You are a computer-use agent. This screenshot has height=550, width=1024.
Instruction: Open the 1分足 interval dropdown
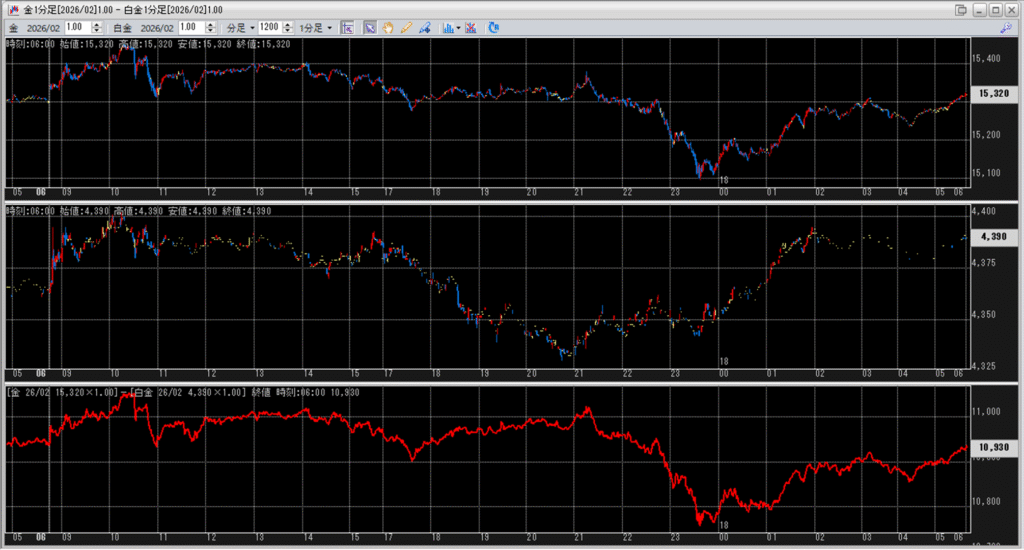[316, 27]
